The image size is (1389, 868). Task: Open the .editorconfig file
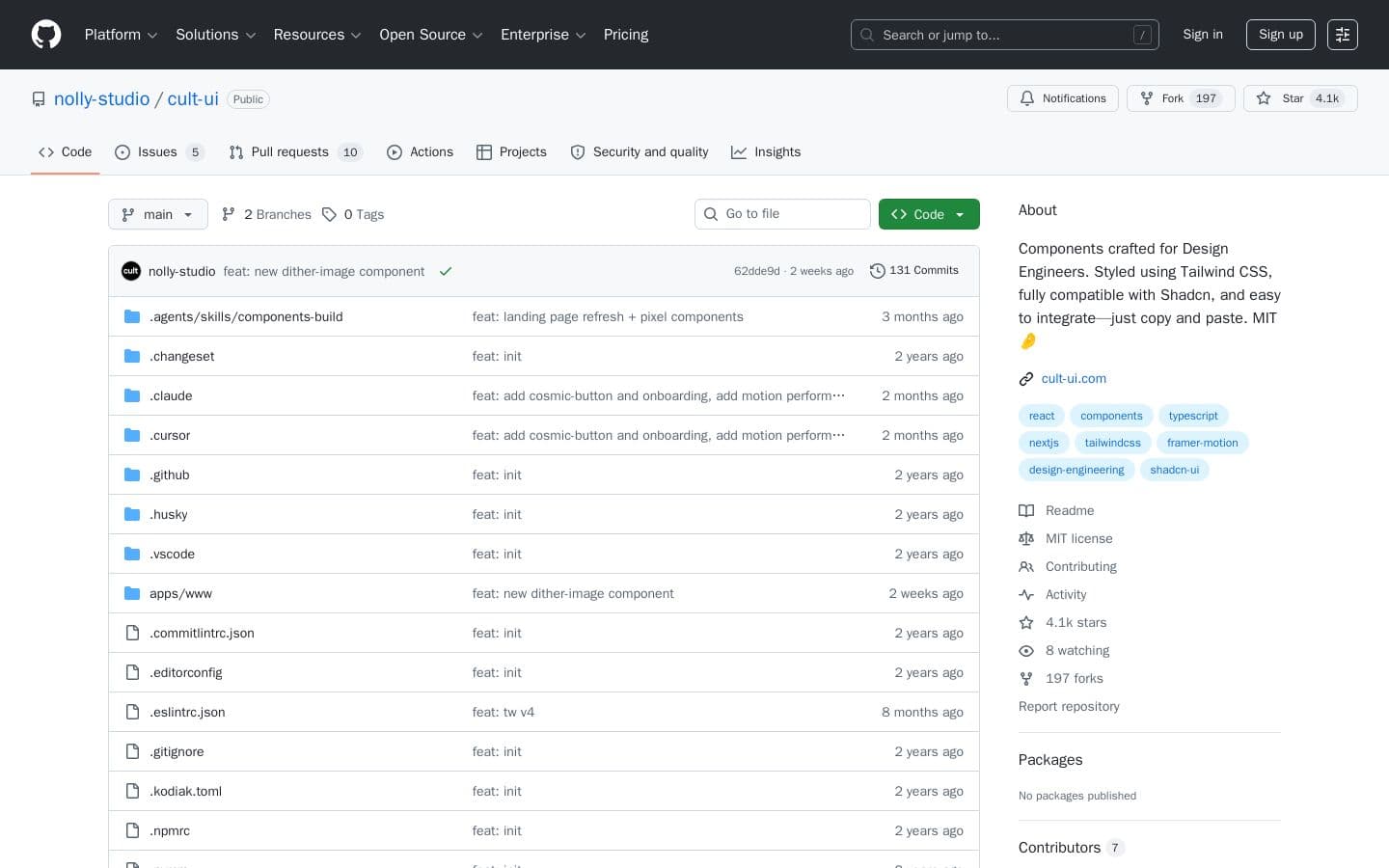click(x=186, y=672)
